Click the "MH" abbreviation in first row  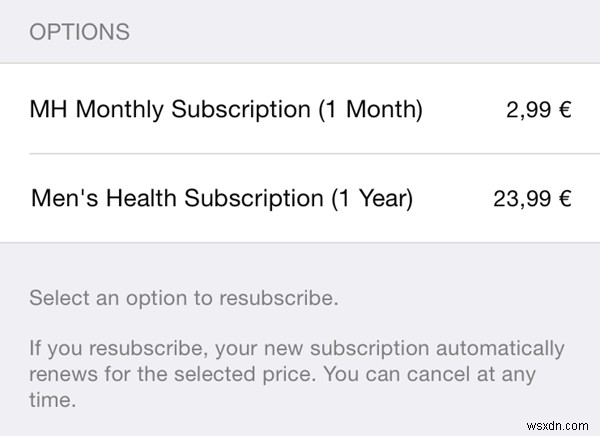click(x=49, y=109)
